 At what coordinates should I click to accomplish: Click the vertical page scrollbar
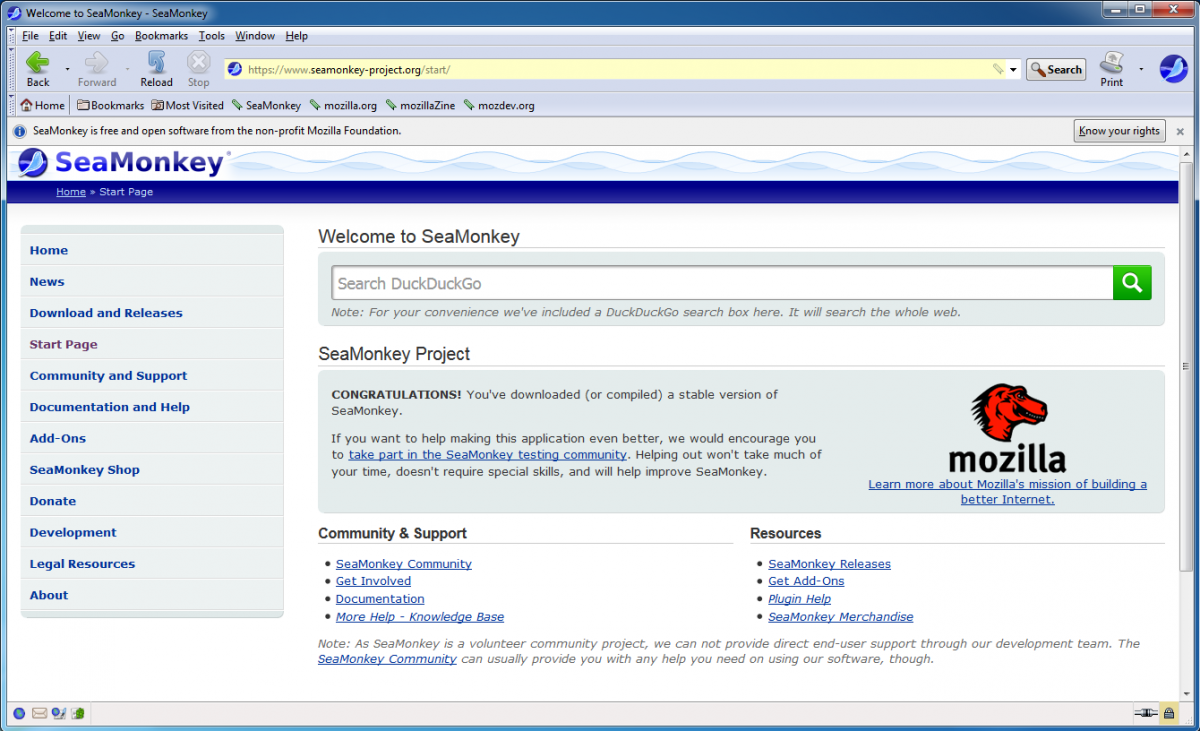[1186, 400]
